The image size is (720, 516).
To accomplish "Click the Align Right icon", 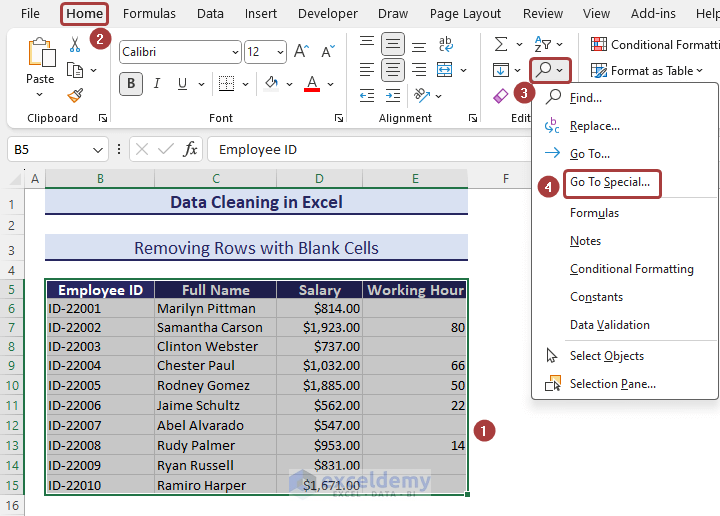I will click(x=418, y=70).
